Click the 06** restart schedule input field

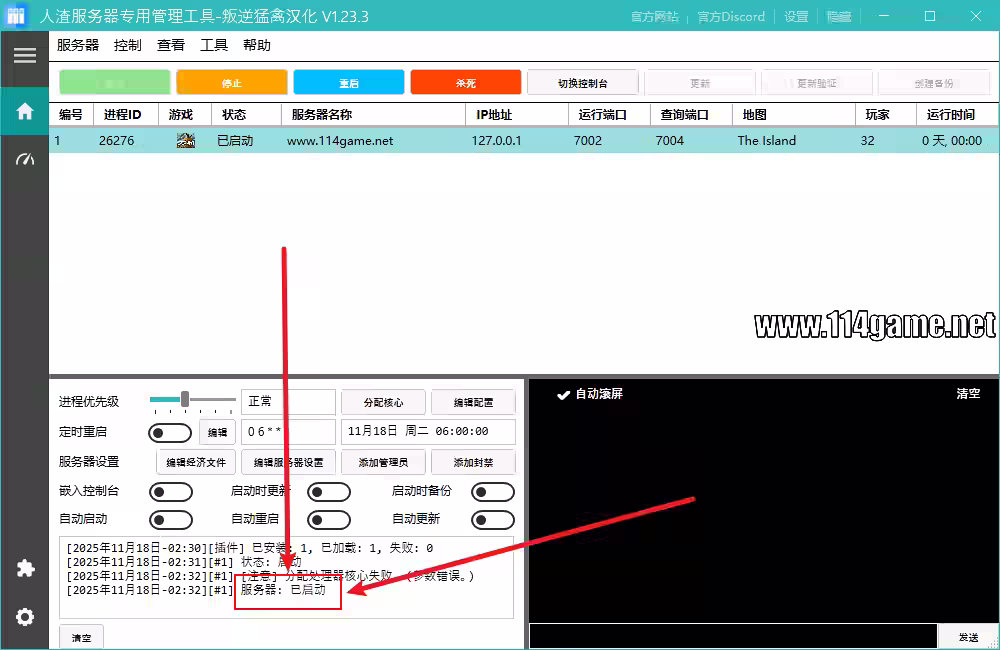(x=287, y=432)
